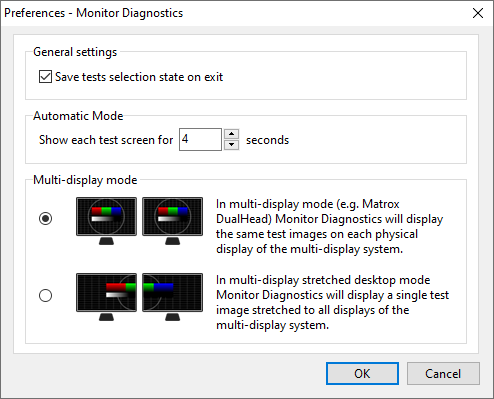The image size is (494, 399).
Task: Select the stretched desktop mode radio button
Action: pyautogui.click(x=45, y=295)
